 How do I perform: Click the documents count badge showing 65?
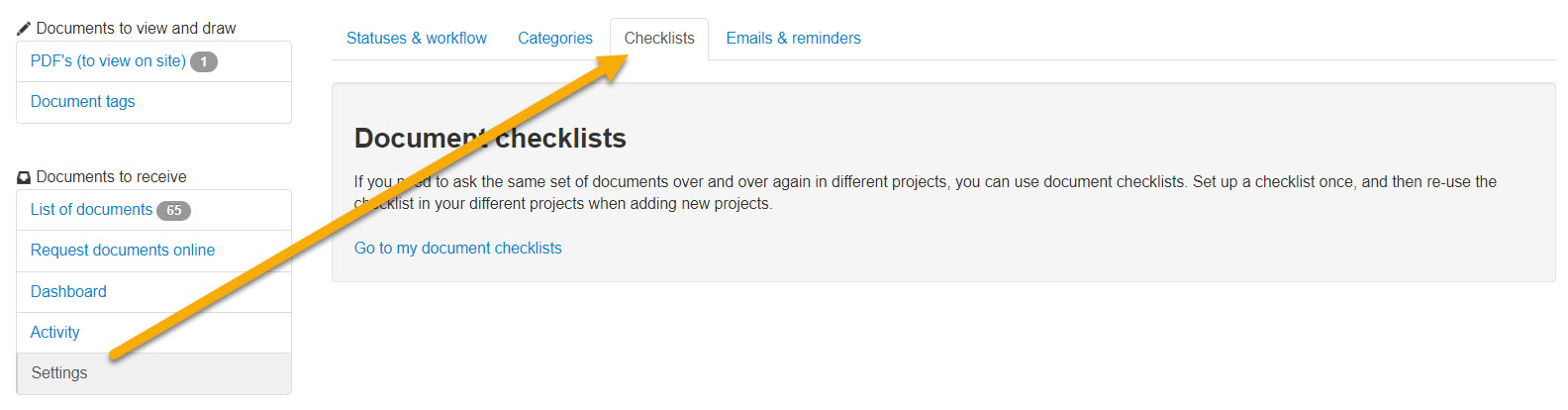click(173, 210)
